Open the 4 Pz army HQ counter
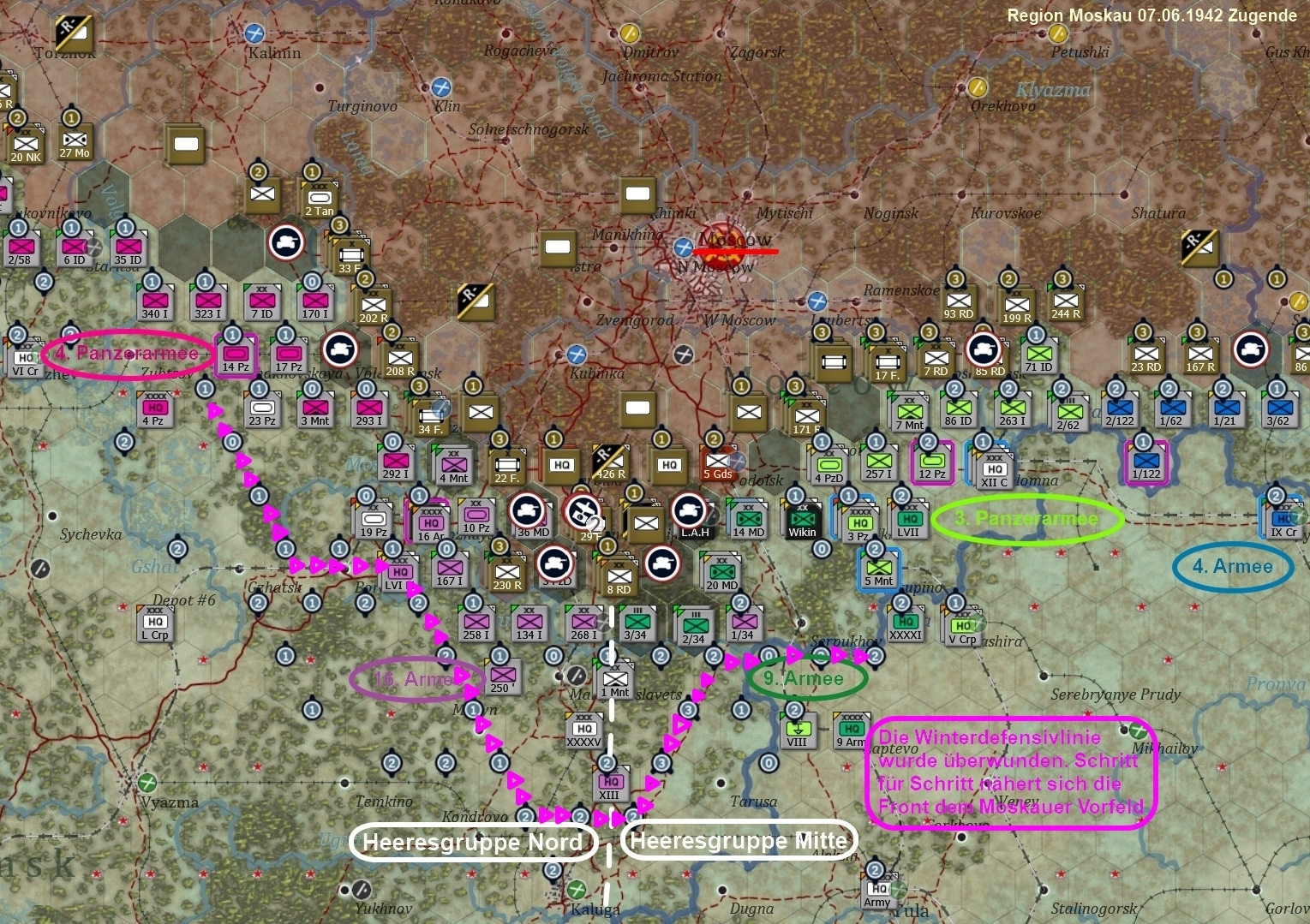This screenshot has width=1310, height=924. pyautogui.click(x=154, y=408)
